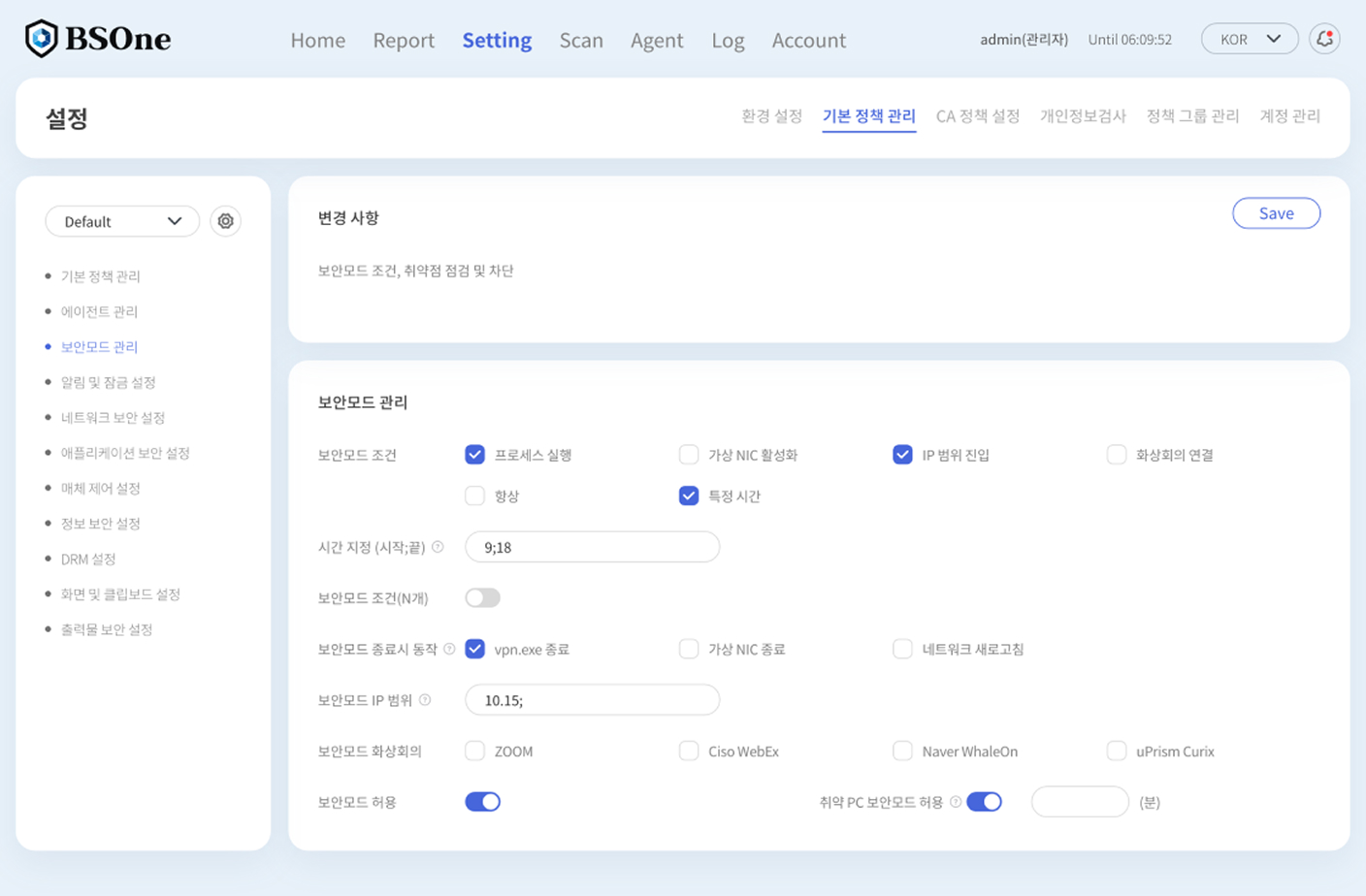Open the Default policy dropdown
The height and width of the screenshot is (896, 1366).
click(x=122, y=221)
